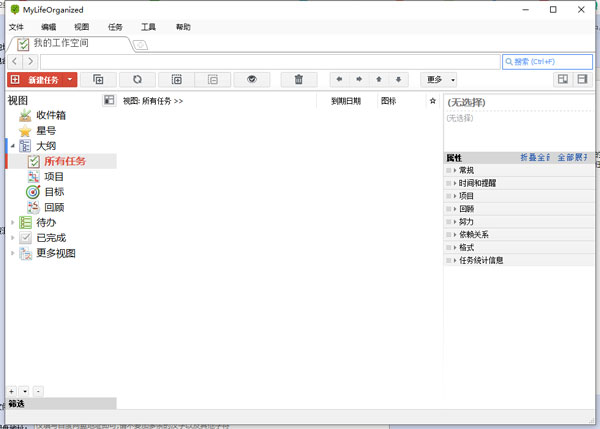Select 回顾 view in sidebar
This screenshot has height=429, width=600.
(x=54, y=207)
